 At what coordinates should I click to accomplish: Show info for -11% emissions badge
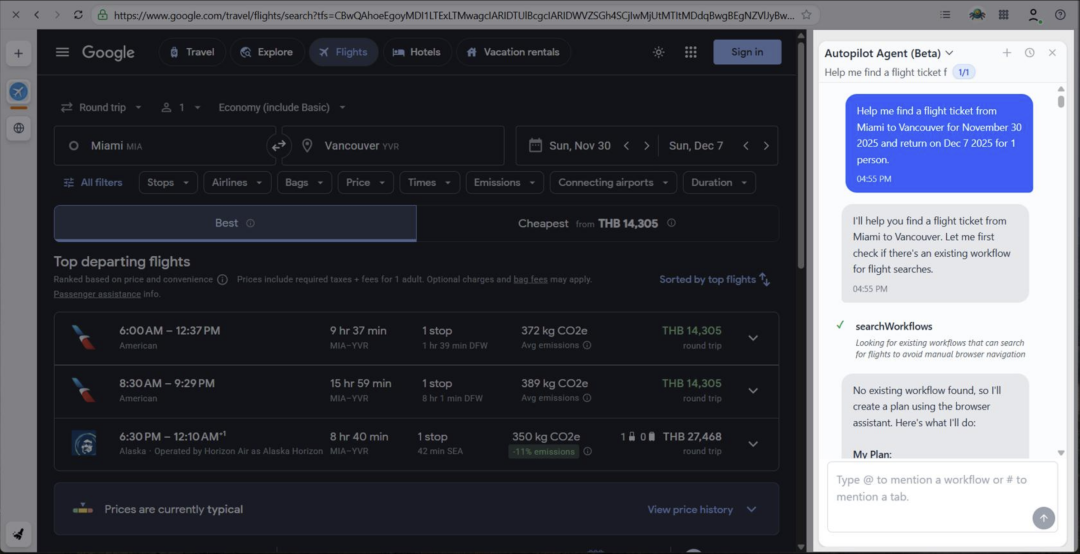[x=588, y=451]
